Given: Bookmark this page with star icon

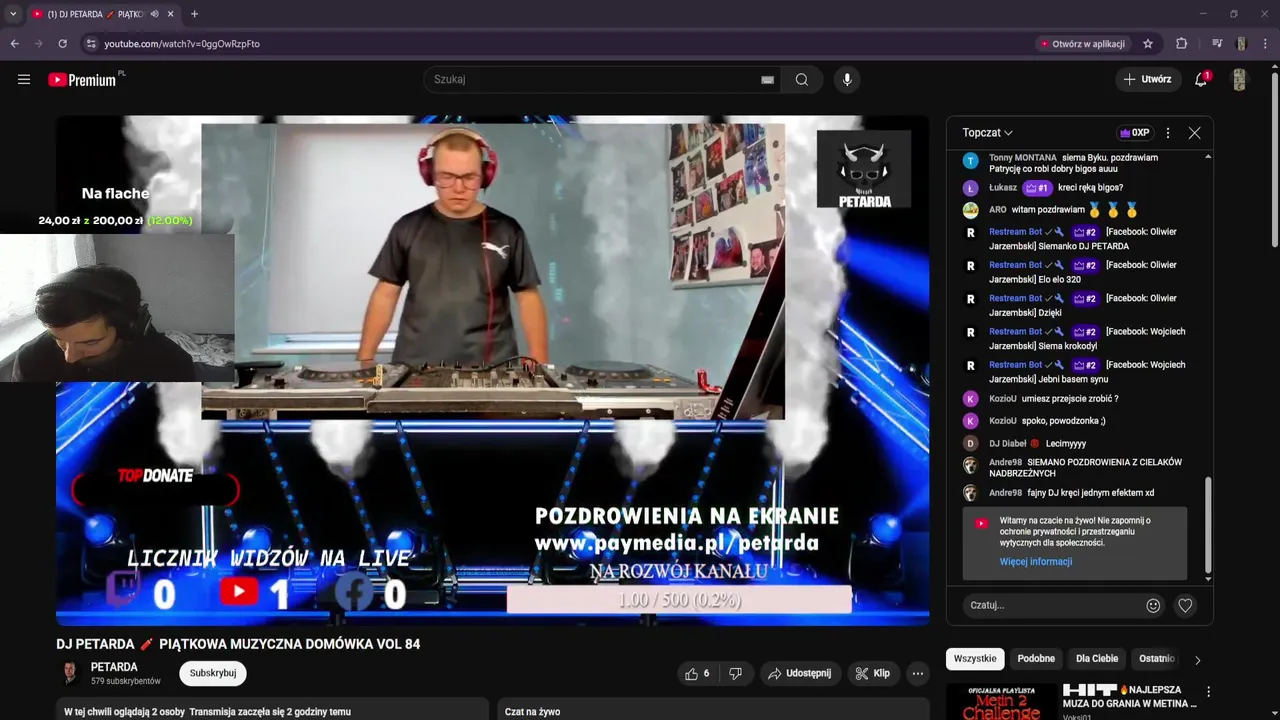Looking at the screenshot, I should [x=1148, y=44].
